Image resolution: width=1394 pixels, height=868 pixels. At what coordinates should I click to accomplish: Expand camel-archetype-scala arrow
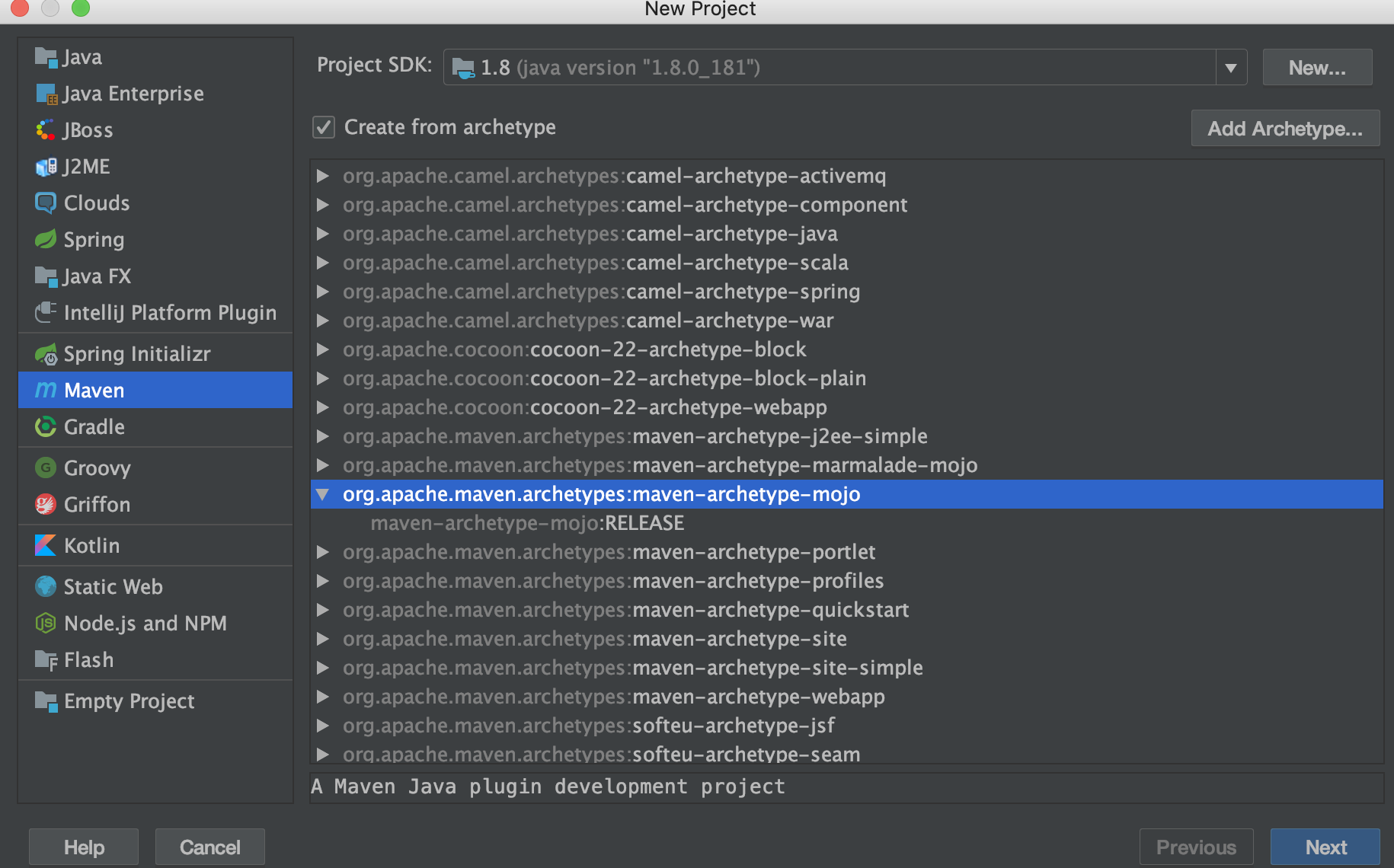coord(323,263)
